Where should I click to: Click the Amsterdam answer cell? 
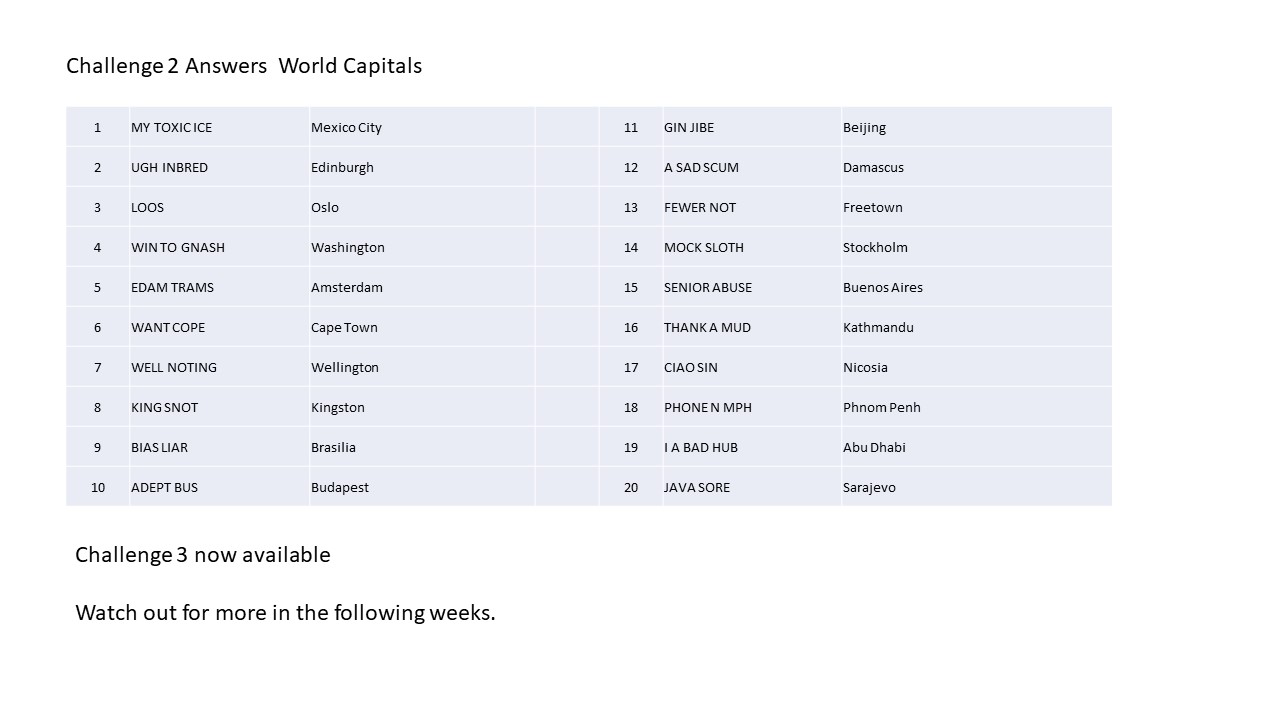(422, 287)
